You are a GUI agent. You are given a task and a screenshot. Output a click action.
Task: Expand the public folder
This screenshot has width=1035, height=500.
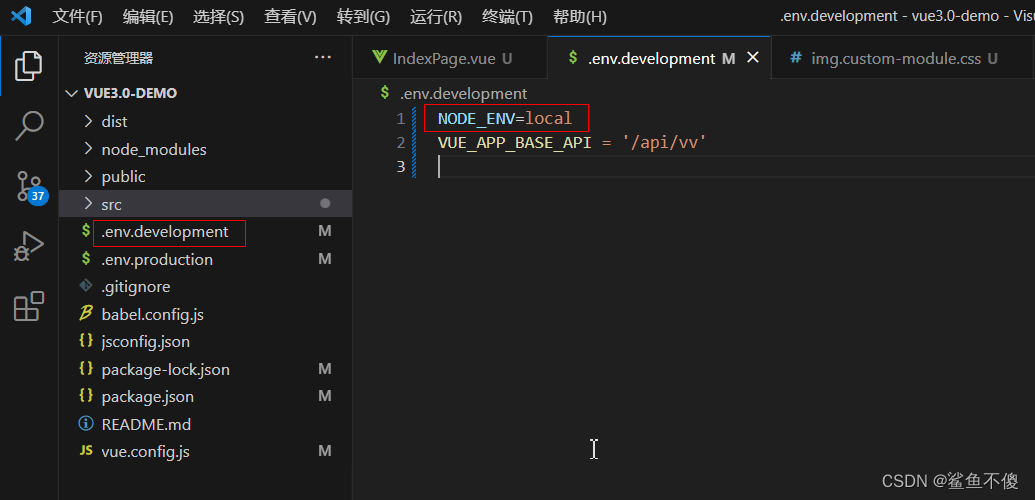[x=88, y=176]
